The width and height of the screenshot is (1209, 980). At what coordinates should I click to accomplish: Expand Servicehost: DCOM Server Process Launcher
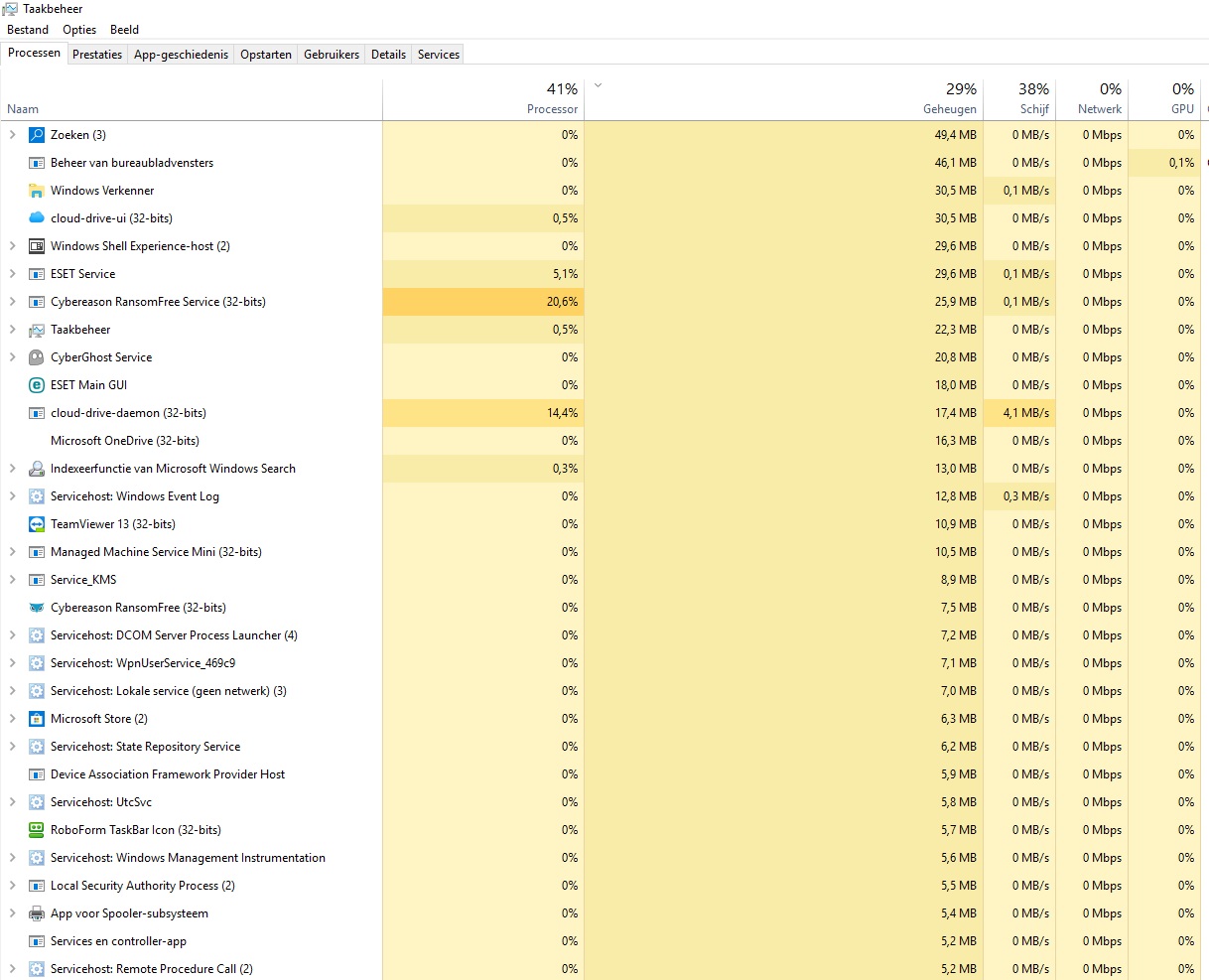point(12,635)
